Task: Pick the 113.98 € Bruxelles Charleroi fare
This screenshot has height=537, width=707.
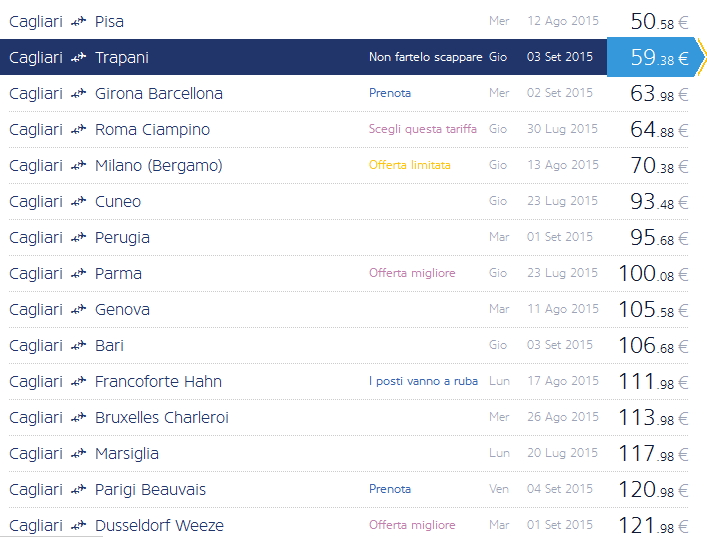Action: pos(652,417)
